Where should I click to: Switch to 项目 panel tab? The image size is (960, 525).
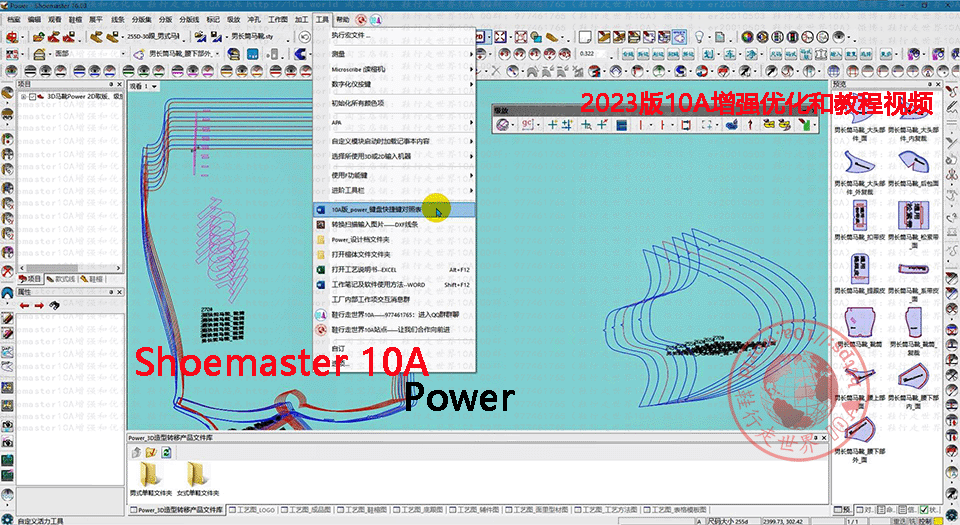(x=29, y=279)
